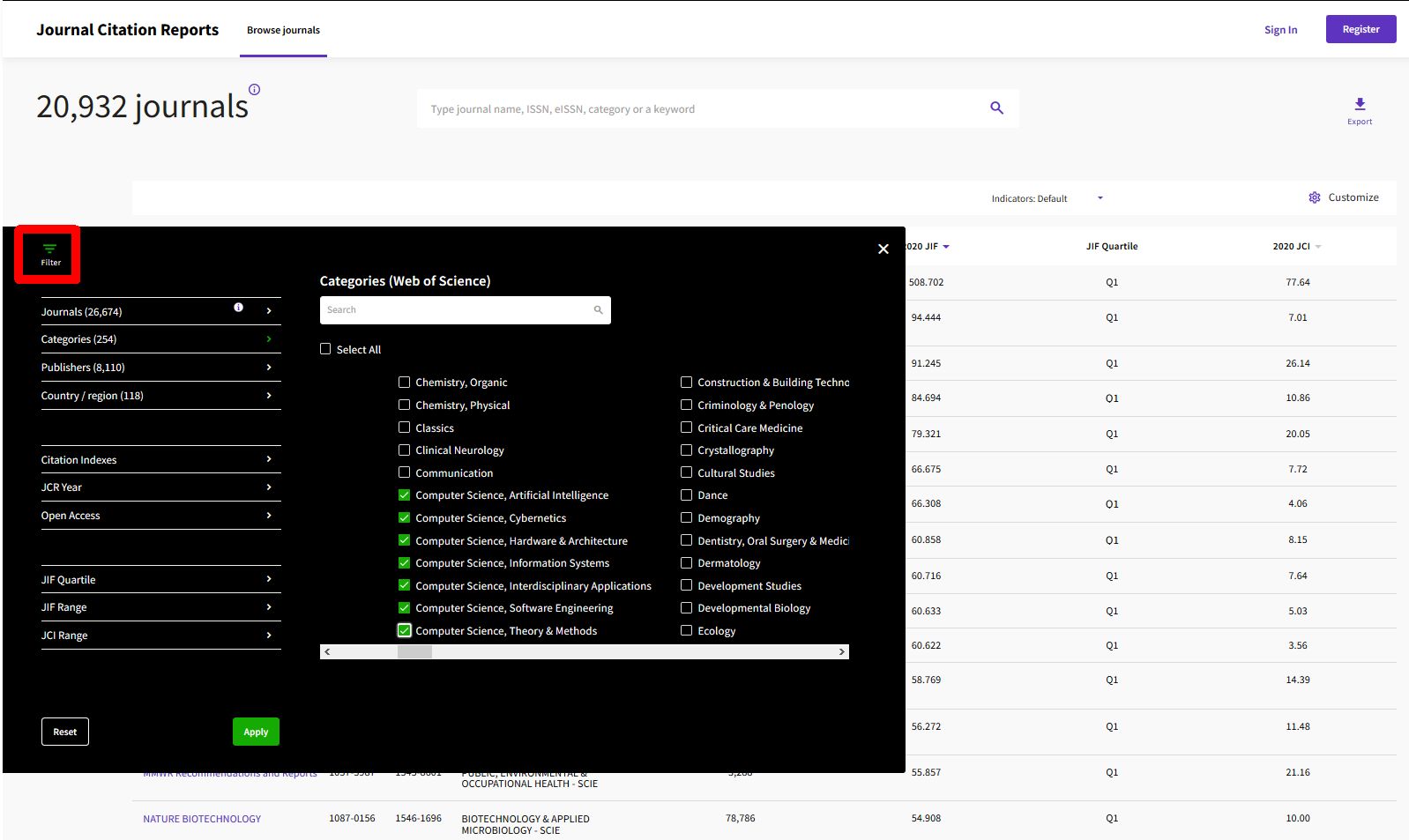Click the Reset button

[65, 732]
